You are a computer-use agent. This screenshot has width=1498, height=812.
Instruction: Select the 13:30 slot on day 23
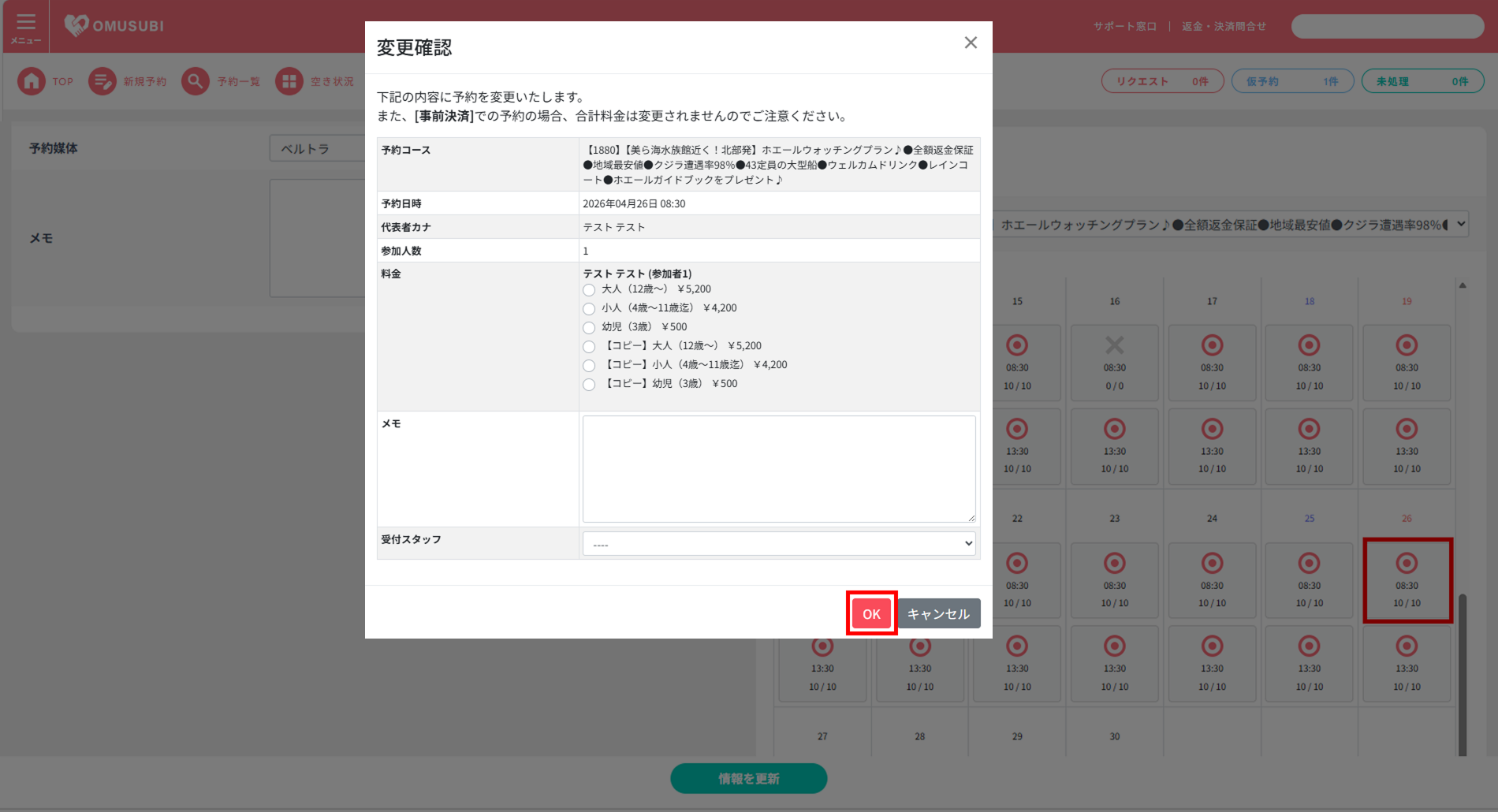[x=1115, y=664]
